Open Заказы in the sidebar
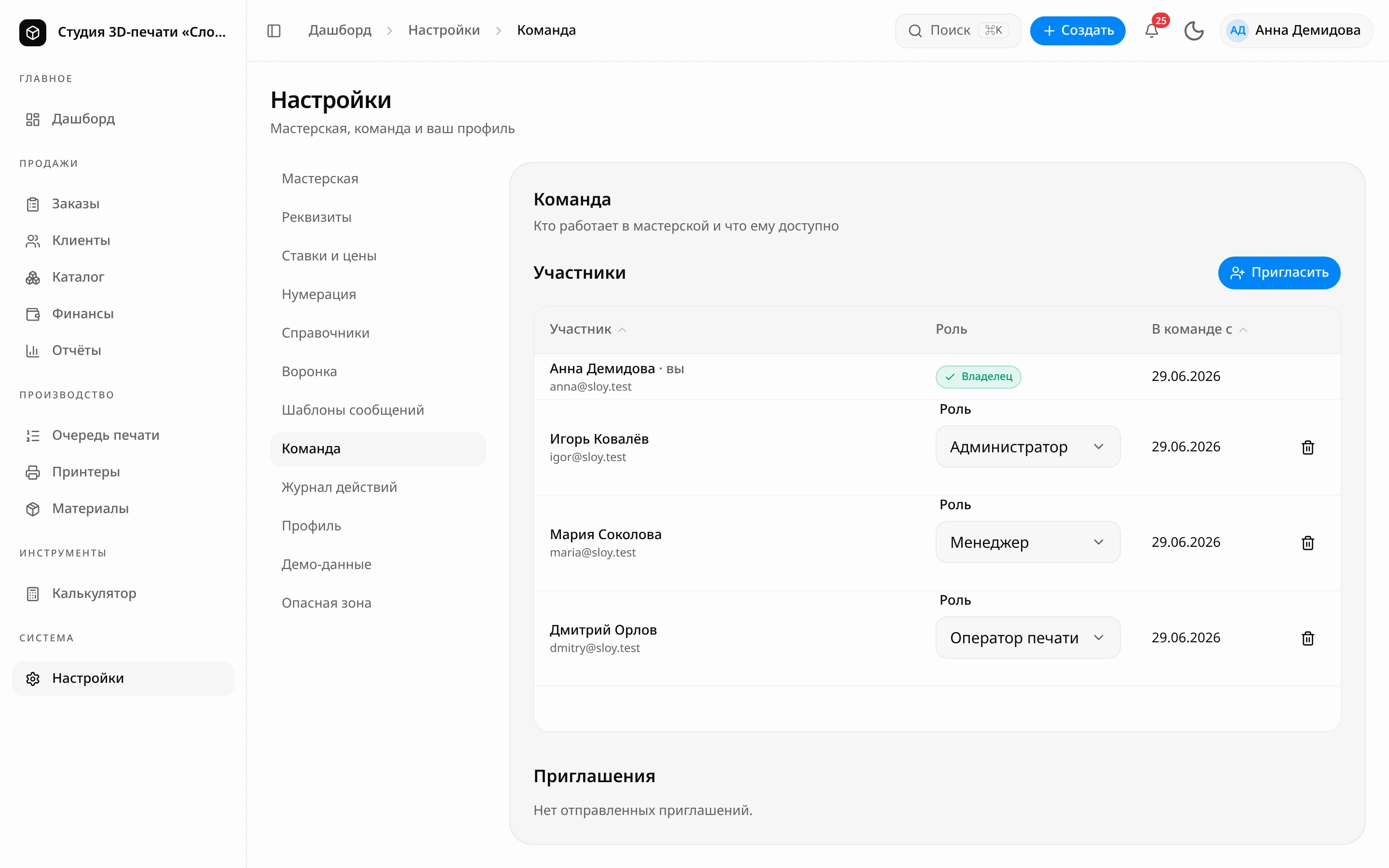Image resolution: width=1389 pixels, height=868 pixels. tap(123, 204)
